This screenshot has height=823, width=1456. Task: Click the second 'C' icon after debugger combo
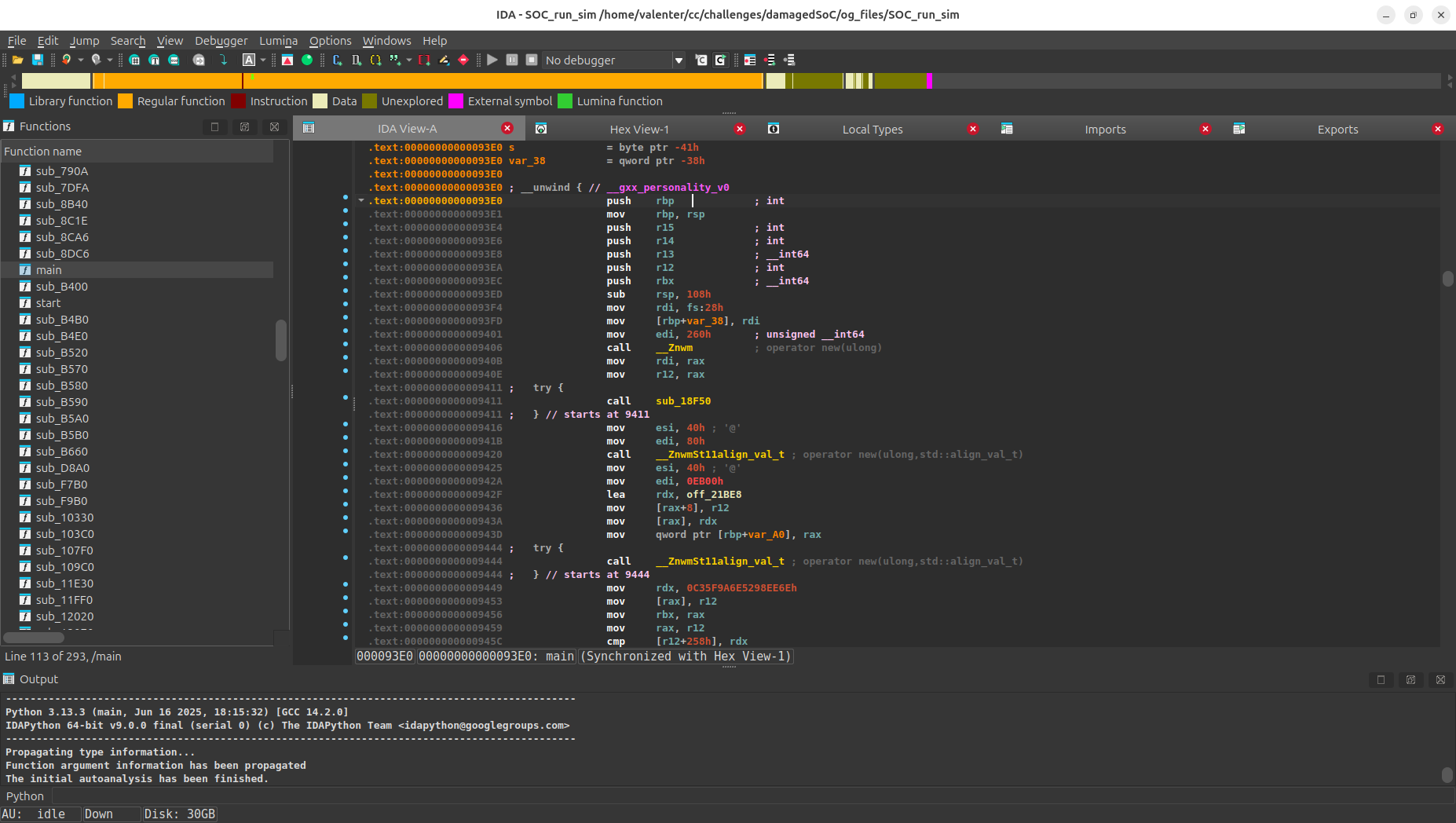point(720,60)
